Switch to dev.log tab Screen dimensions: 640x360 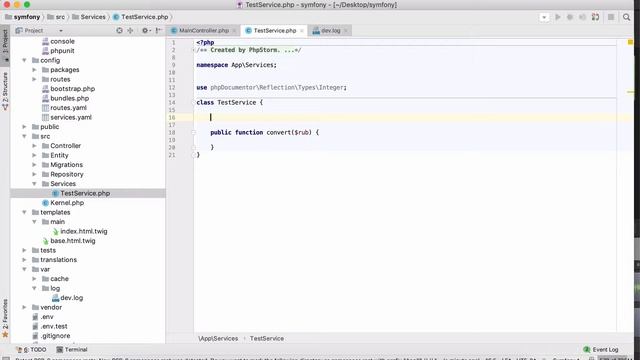330,31
